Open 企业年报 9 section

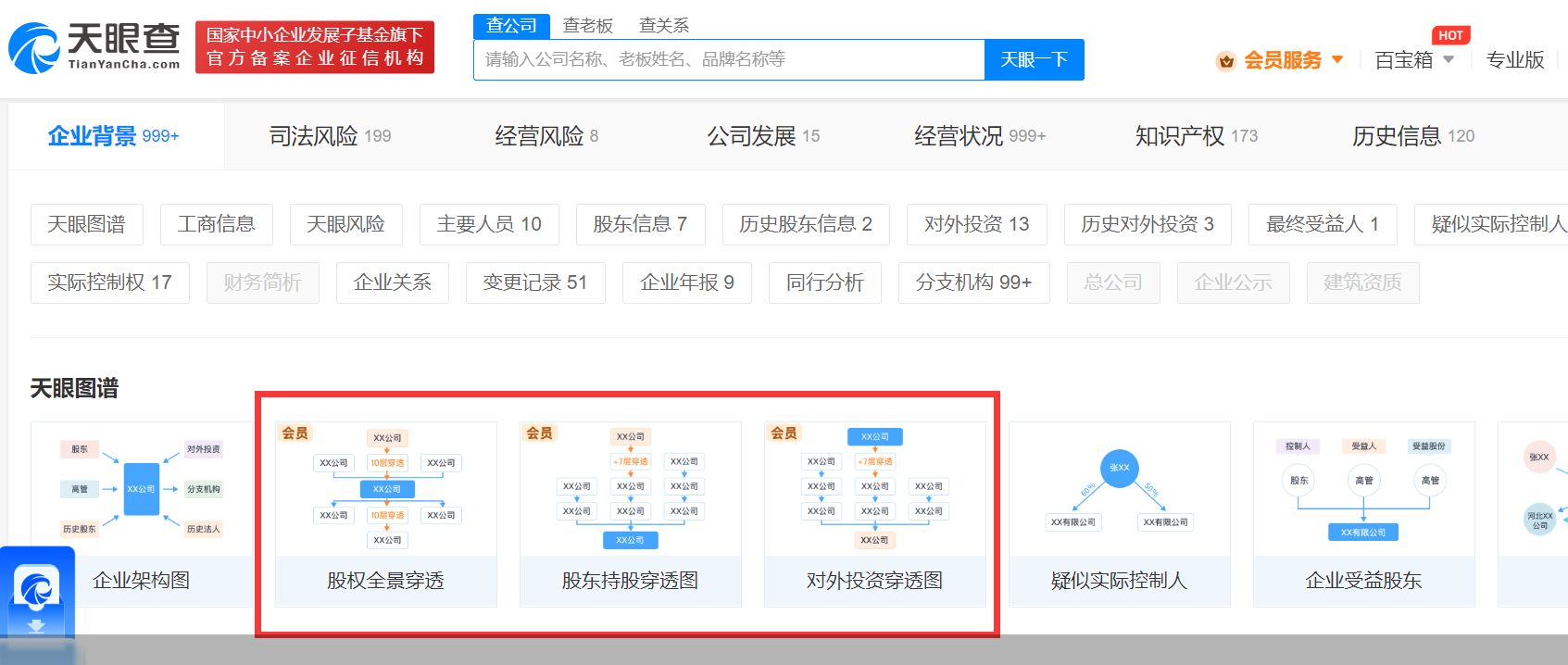[687, 282]
